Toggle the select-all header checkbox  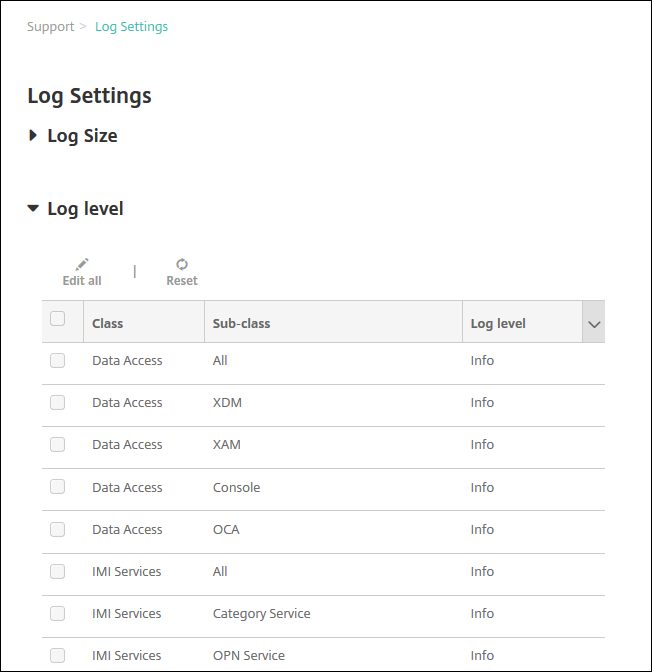(x=58, y=319)
